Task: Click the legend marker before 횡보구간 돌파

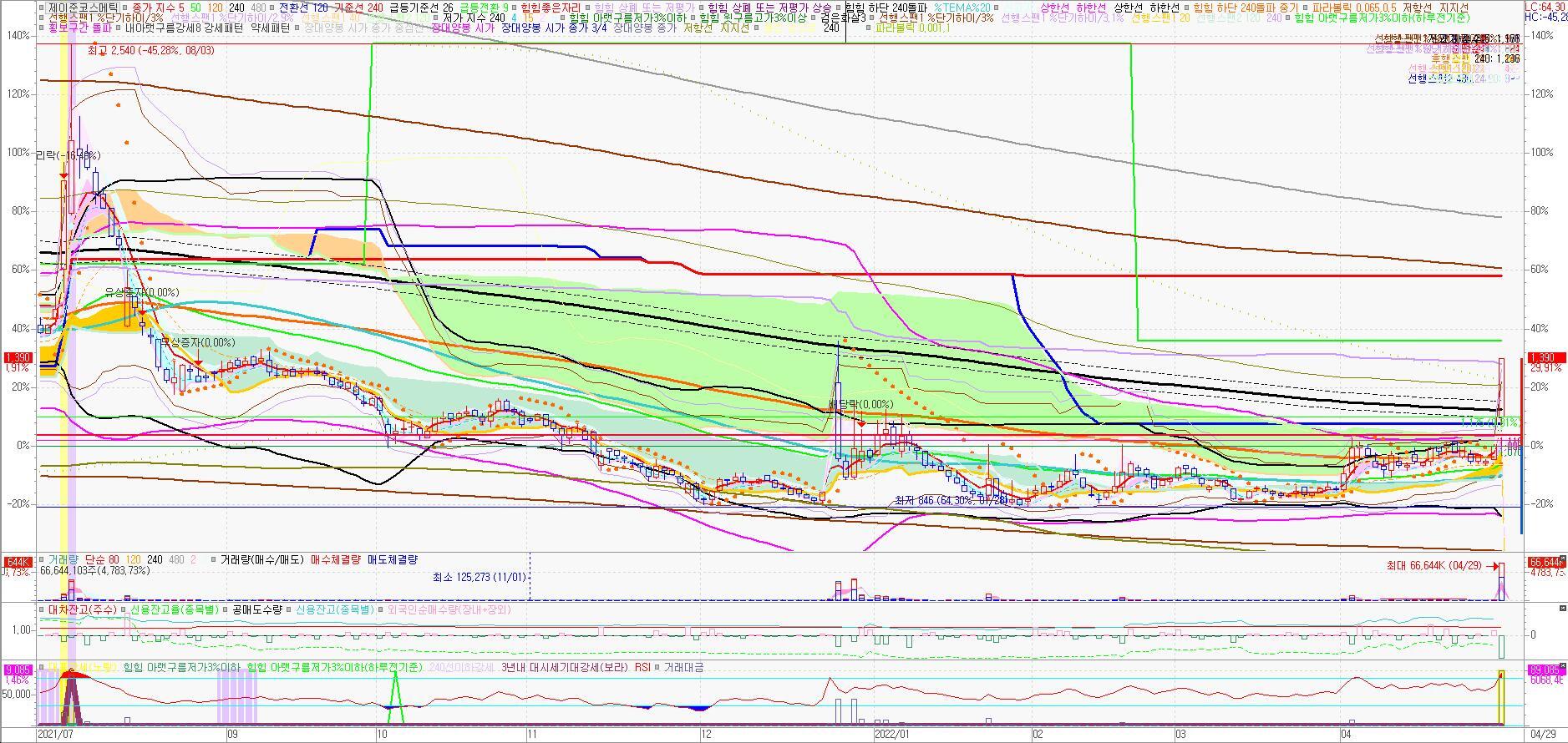Action: tap(42, 28)
